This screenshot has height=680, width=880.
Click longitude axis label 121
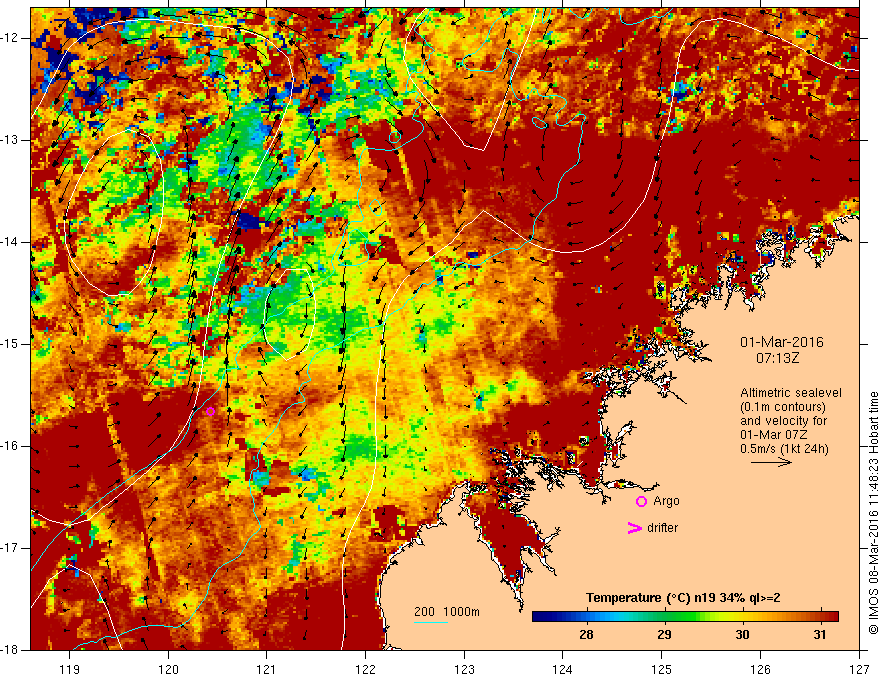(x=267, y=669)
